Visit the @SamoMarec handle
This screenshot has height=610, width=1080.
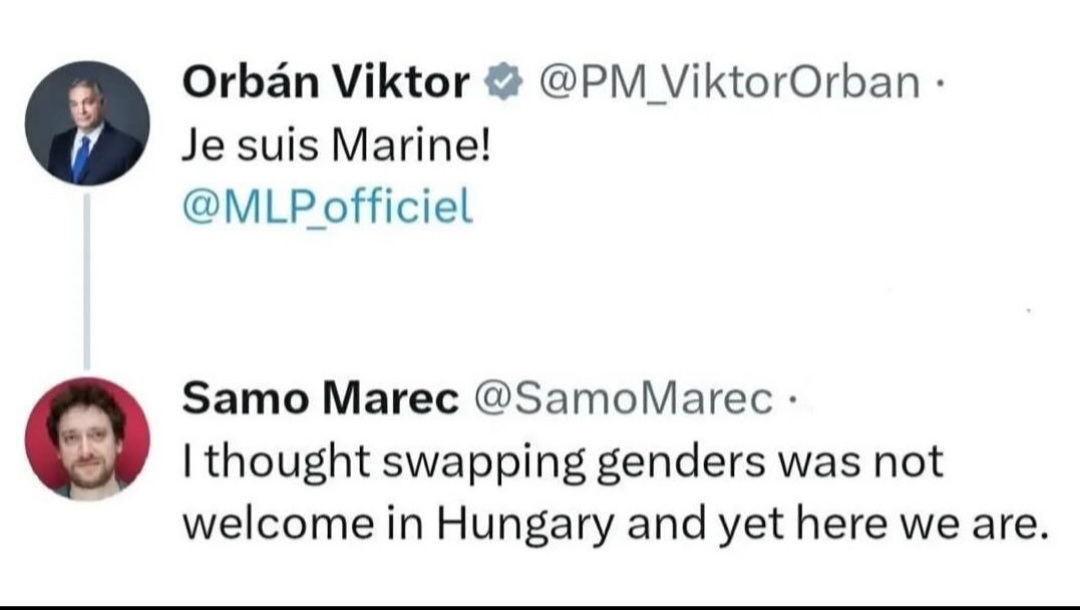[x=623, y=399]
